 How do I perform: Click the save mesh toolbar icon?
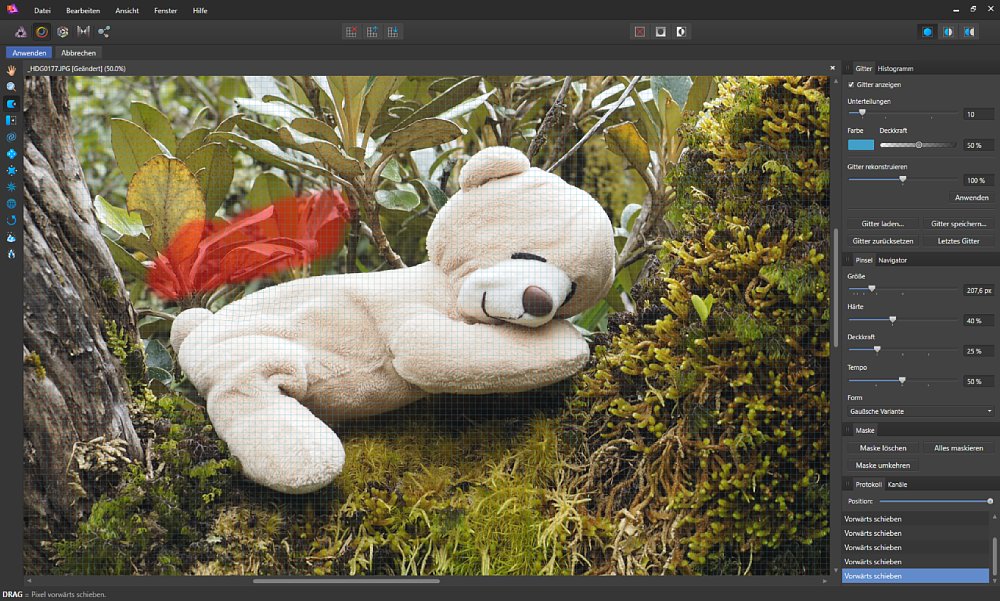(x=393, y=32)
